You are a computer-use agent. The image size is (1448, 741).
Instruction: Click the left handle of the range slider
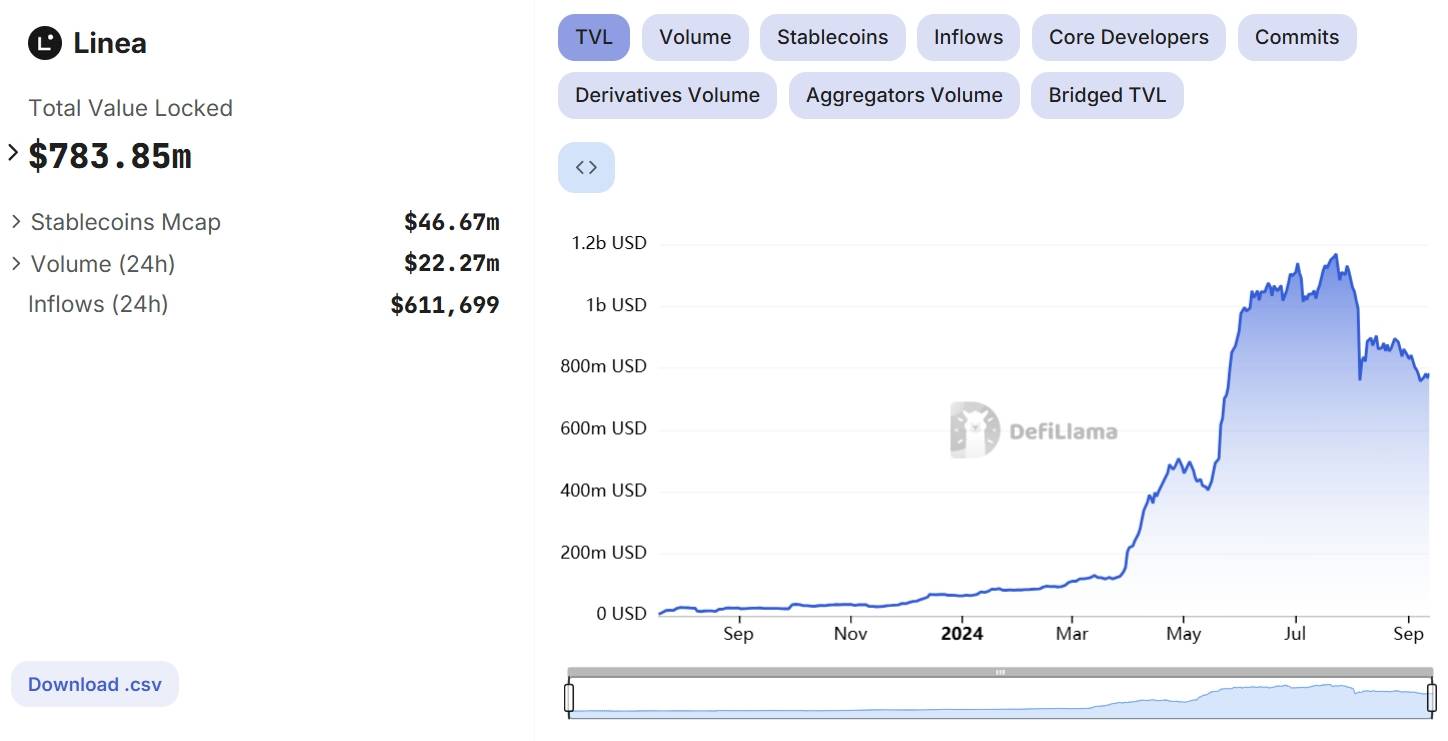pyautogui.click(x=569, y=698)
